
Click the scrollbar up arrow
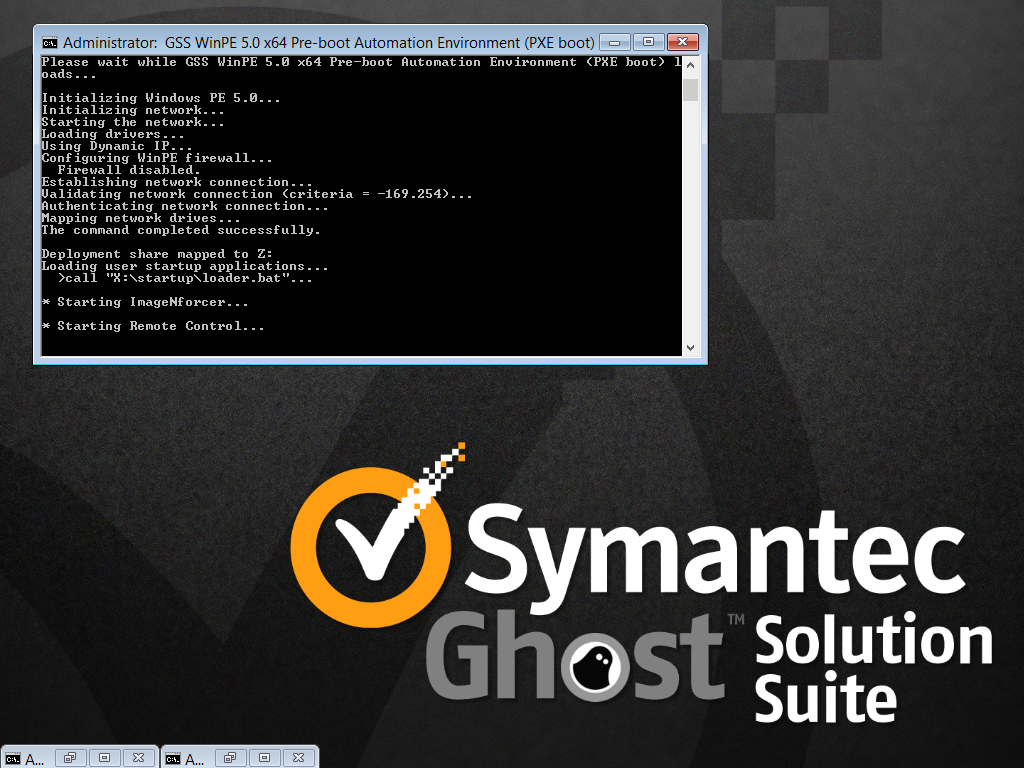[x=690, y=66]
